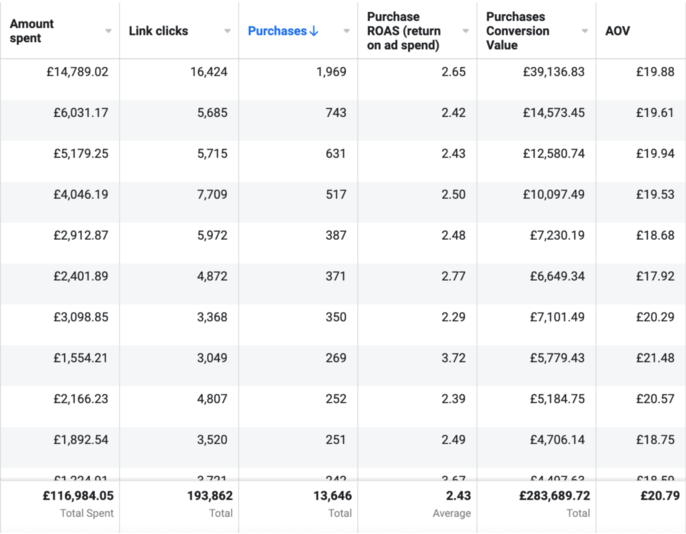Select the £21.48 AOV cell

(x=655, y=358)
